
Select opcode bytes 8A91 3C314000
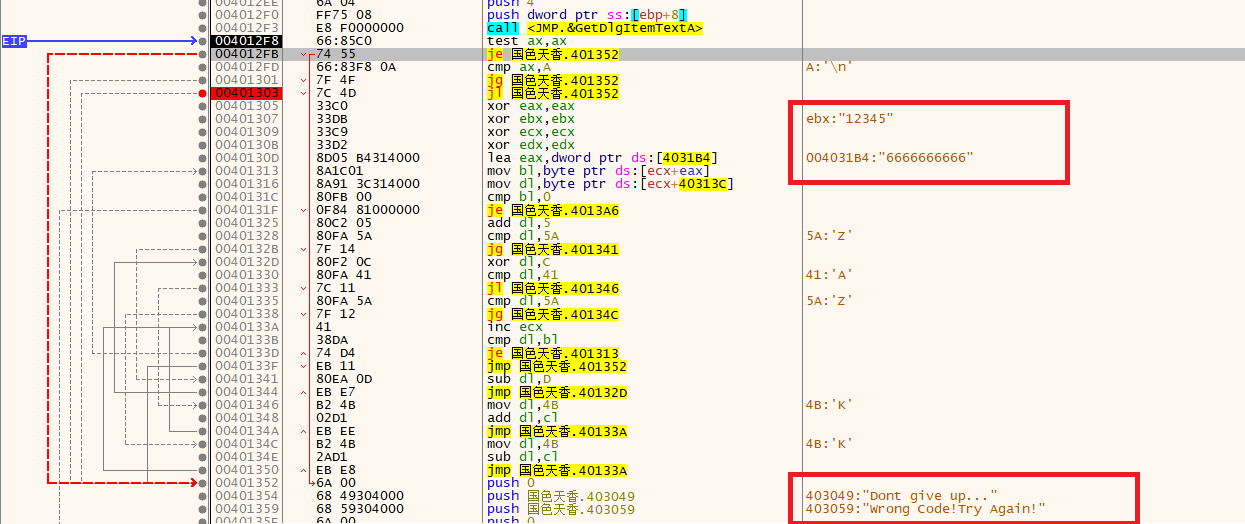[x=368, y=184]
